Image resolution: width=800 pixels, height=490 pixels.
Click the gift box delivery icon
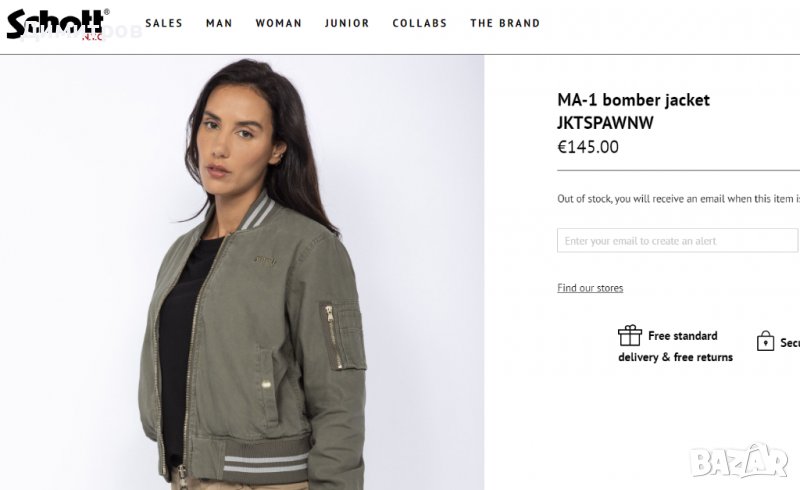click(629, 336)
